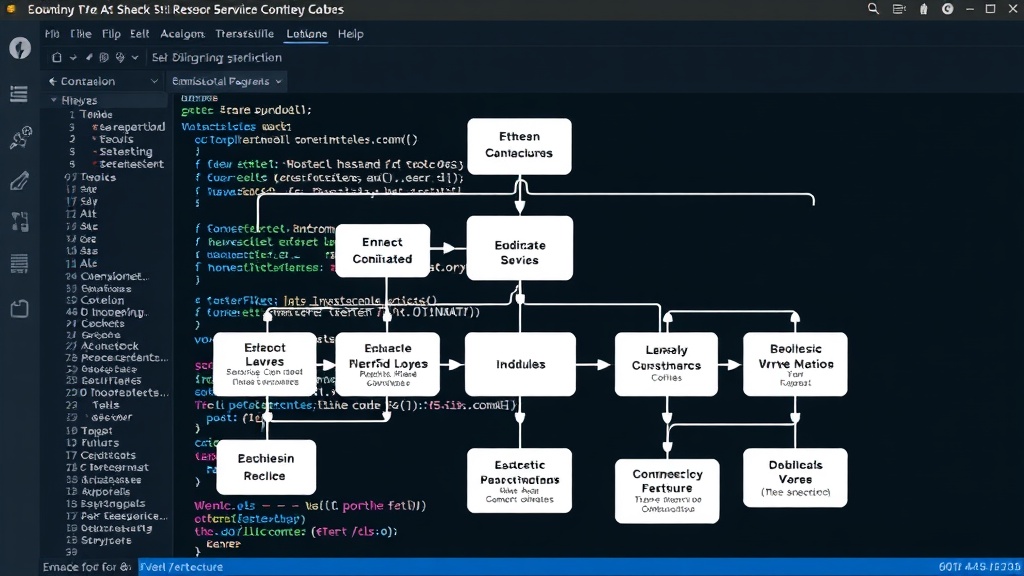Select the Teils tree row
The height and width of the screenshot is (576, 1024).
tap(104, 405)
